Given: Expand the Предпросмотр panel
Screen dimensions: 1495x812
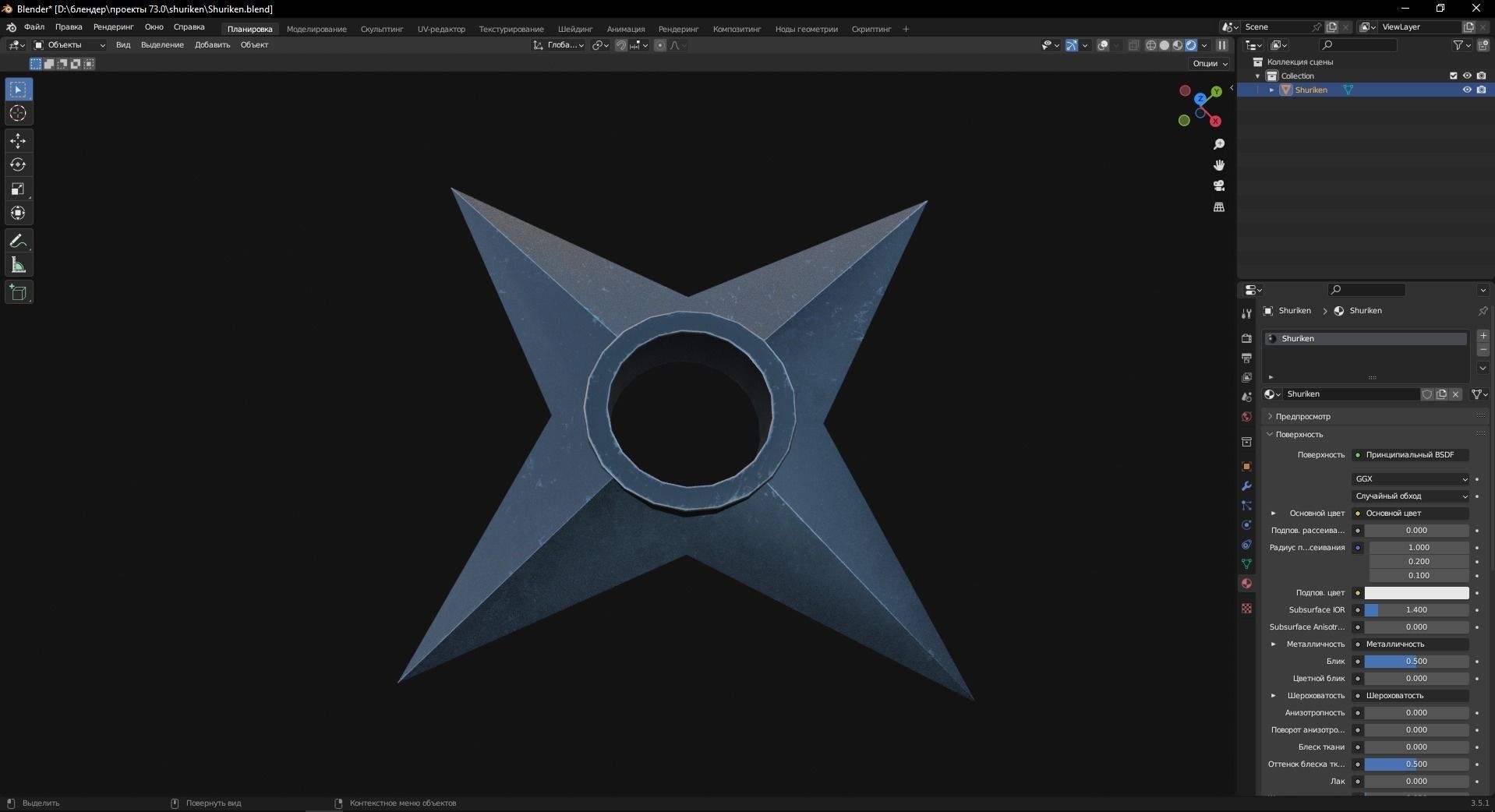Looking at the screenshot, I should coord(1270,417).
